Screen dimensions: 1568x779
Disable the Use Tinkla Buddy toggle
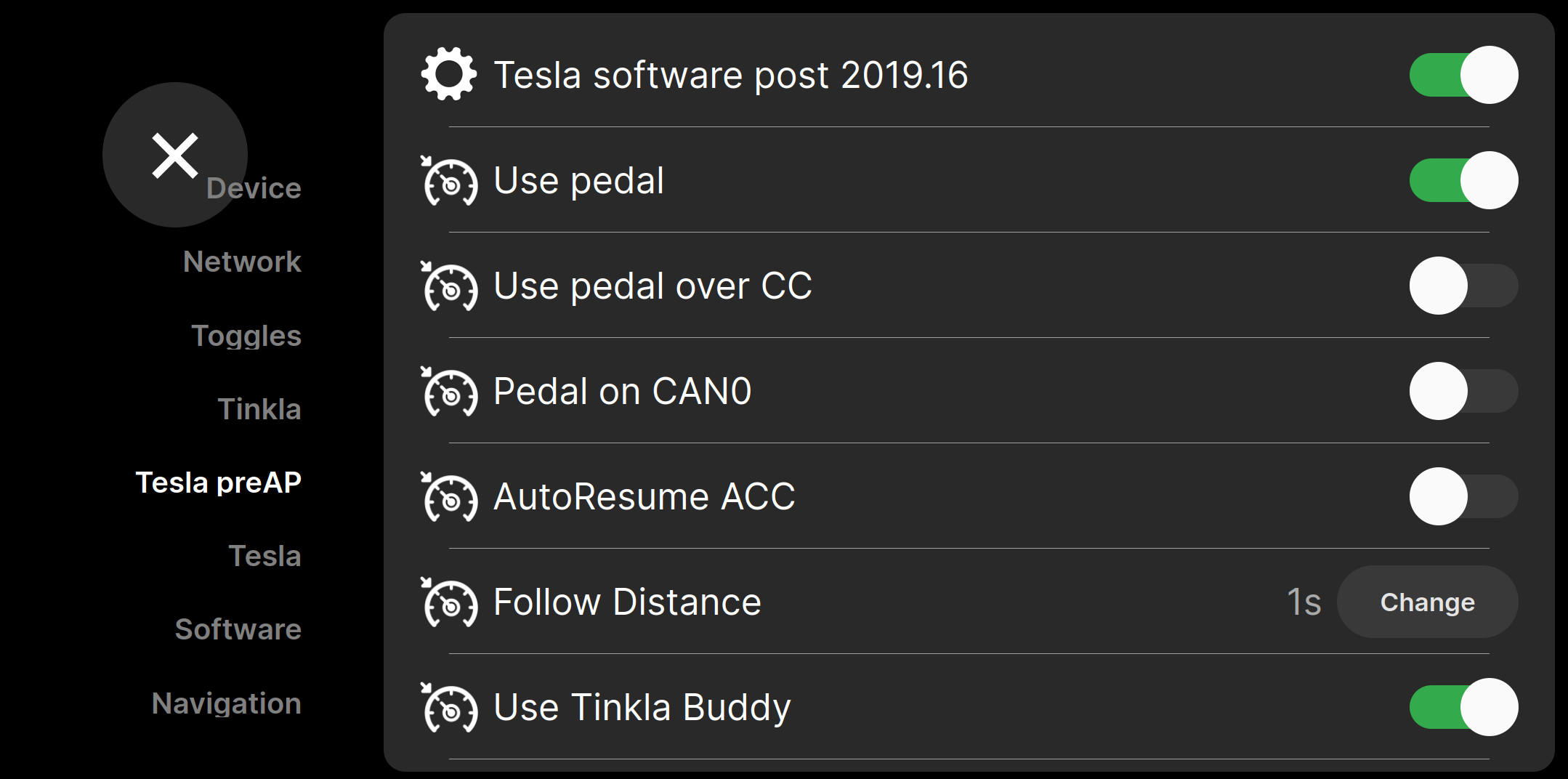[1463, 707]
